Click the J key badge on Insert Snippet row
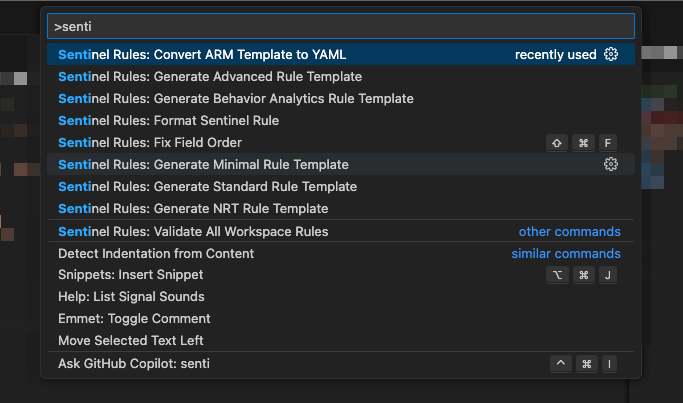Viewport: 683px width, 403px height. pyautogui.click(x=608, y=275)
